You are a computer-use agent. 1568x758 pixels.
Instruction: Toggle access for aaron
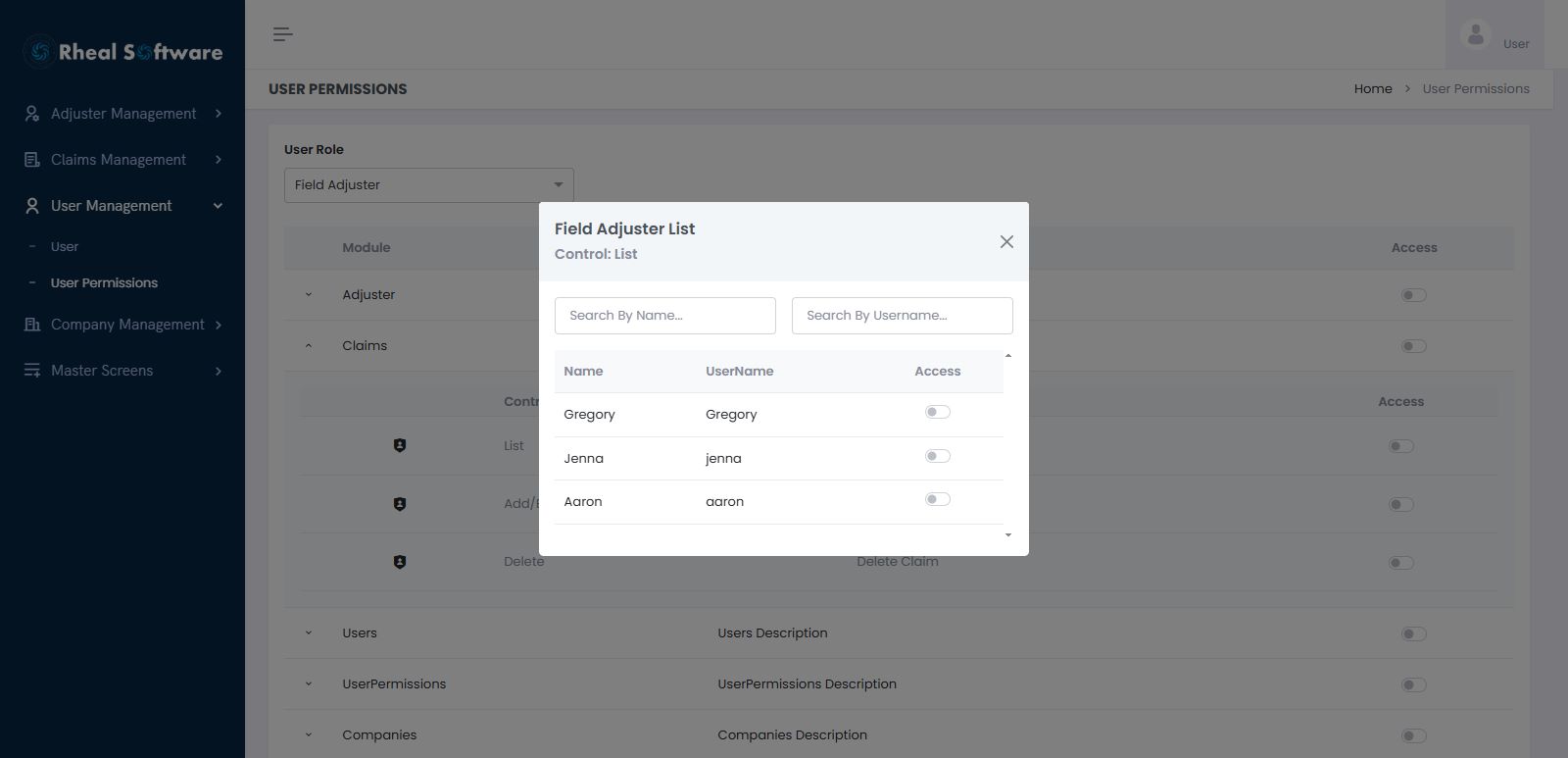[x=938, y=499]
